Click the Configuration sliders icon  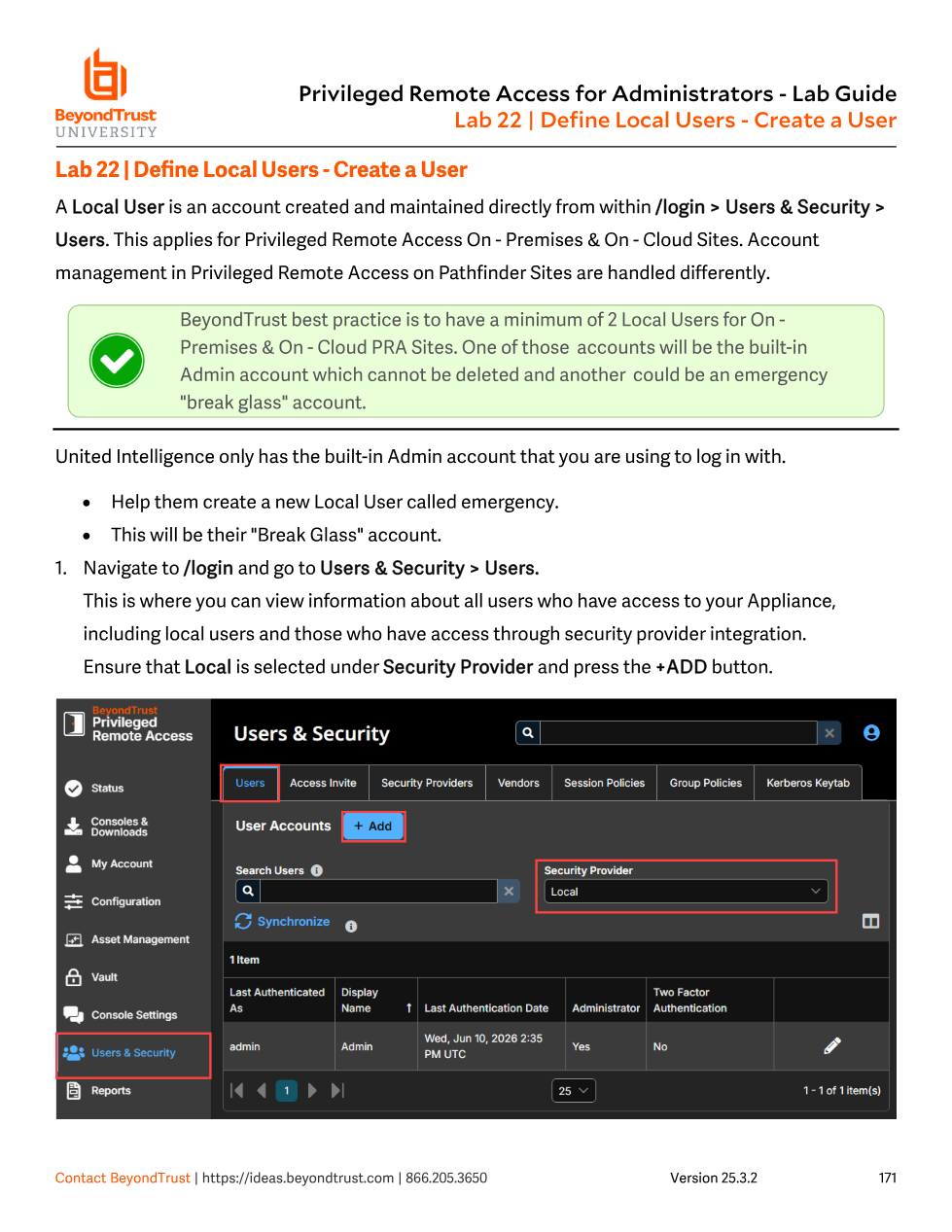coord(73,901)
